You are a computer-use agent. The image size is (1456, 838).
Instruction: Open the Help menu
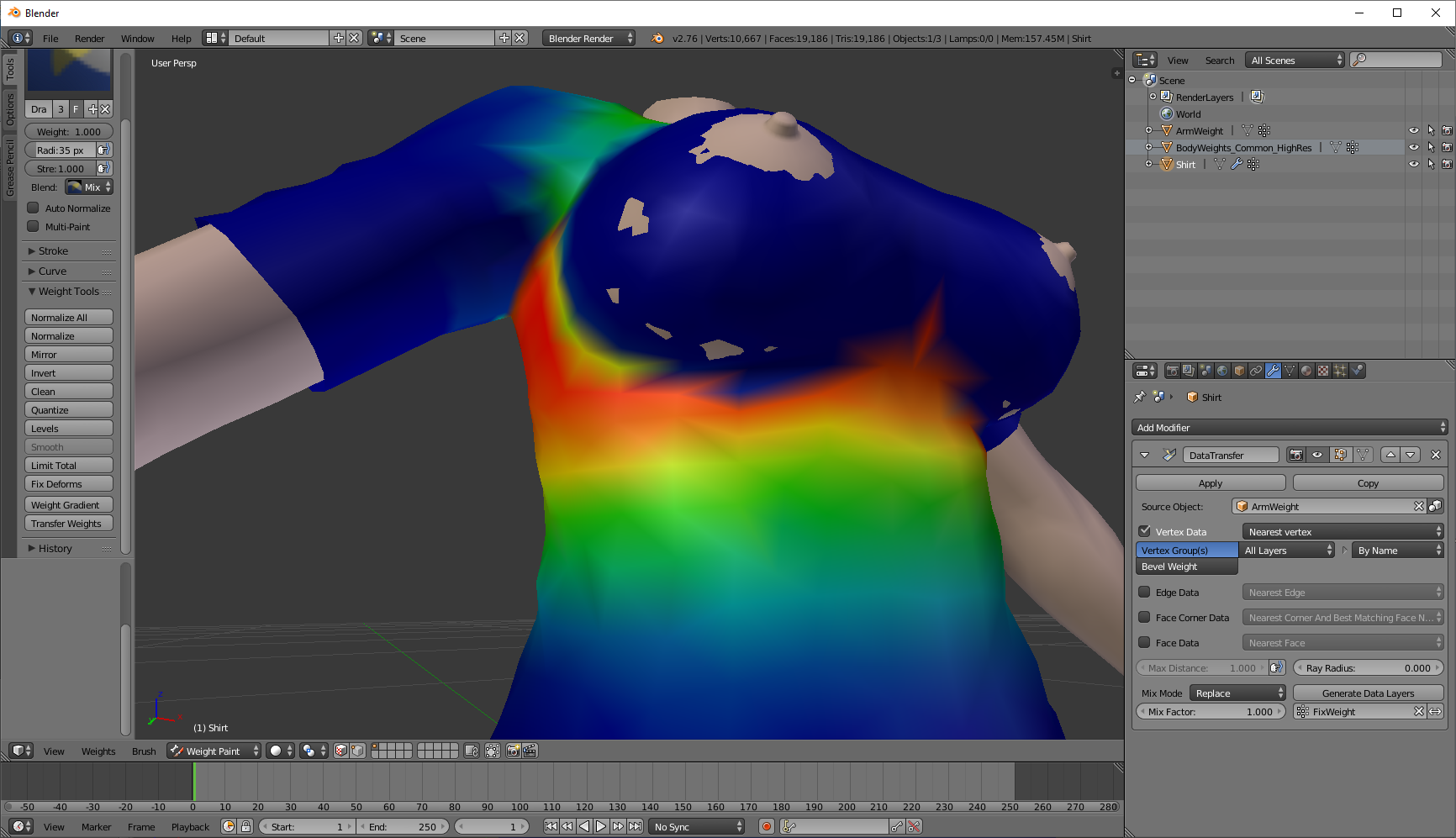pyautogui.click(x=181, y=38)
